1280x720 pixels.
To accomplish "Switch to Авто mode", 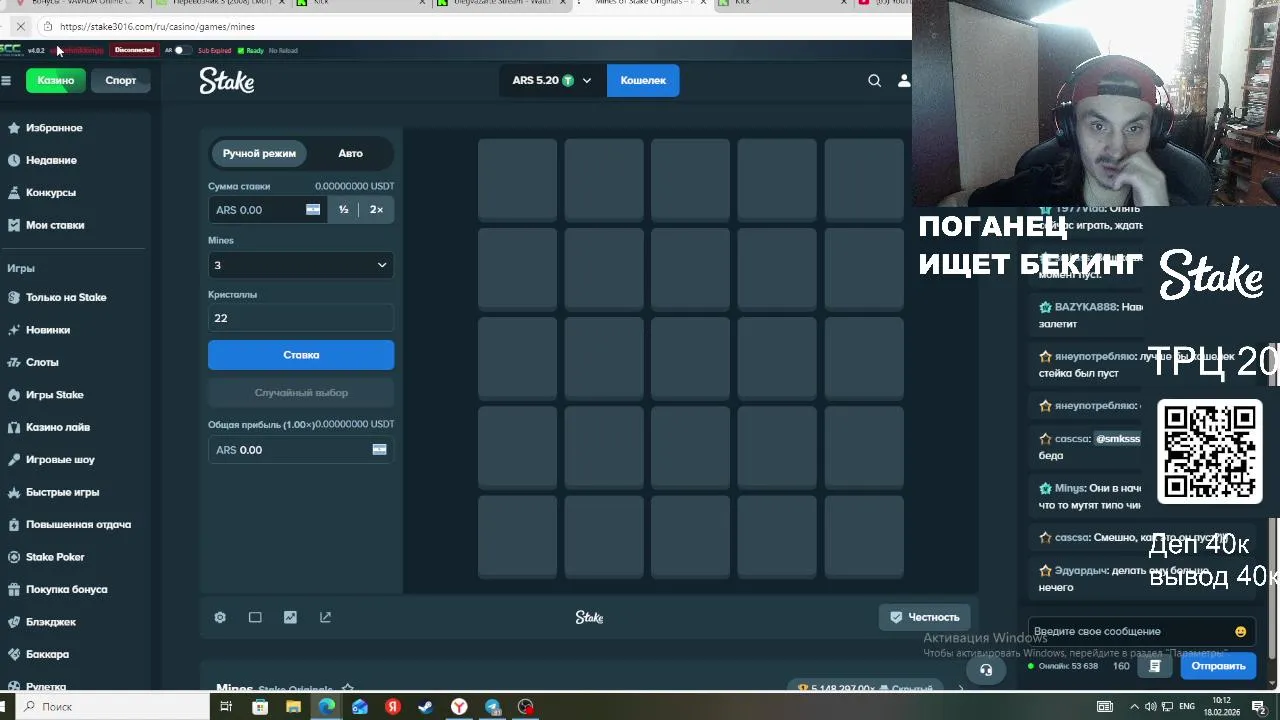I will pos(350,153).
